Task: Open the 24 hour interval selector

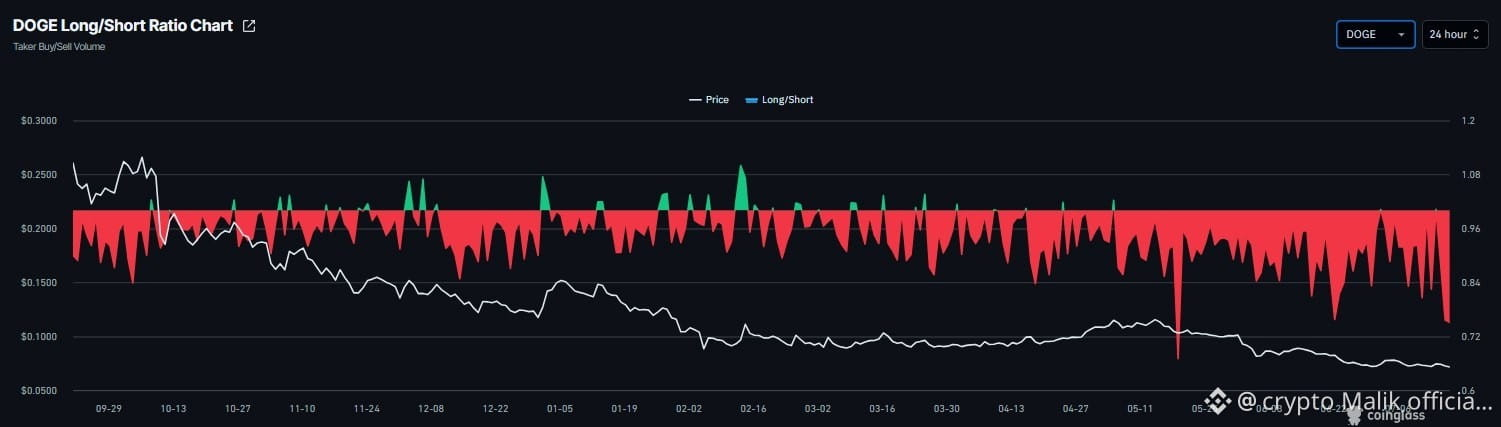Action: pyautogui.click(x=1455, y=34)
